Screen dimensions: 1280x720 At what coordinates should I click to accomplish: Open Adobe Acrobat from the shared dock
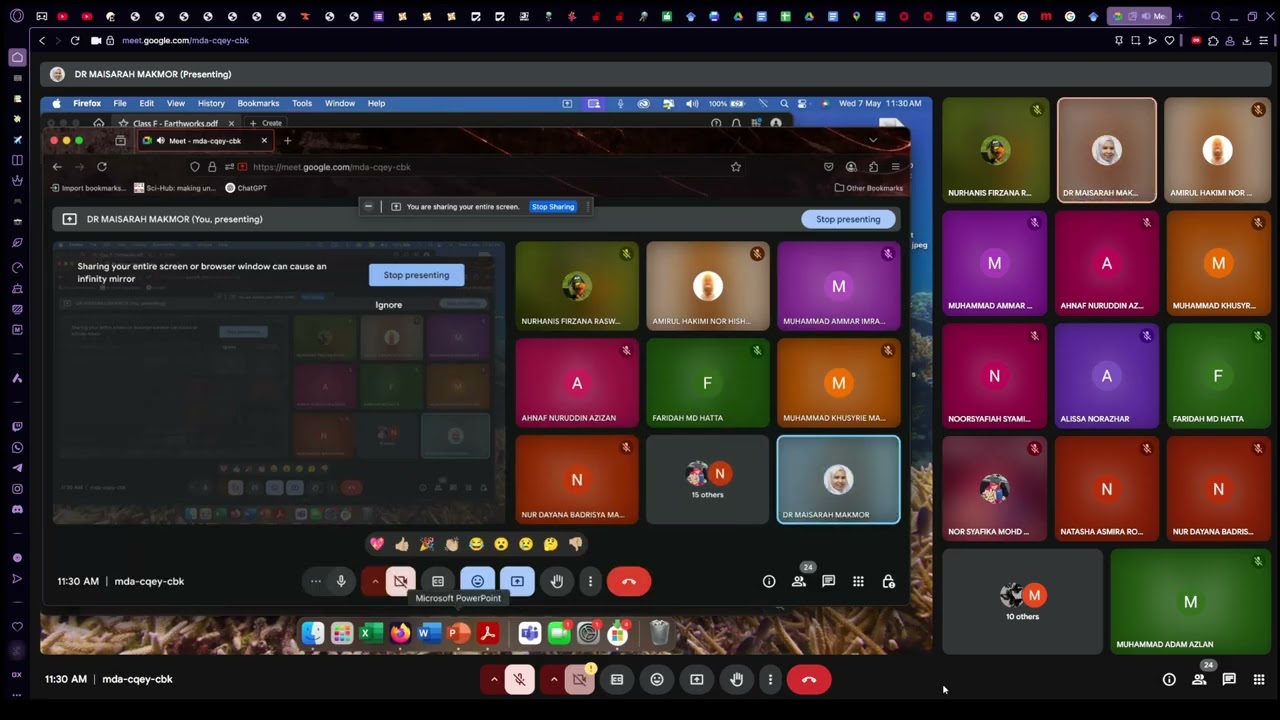488,633
